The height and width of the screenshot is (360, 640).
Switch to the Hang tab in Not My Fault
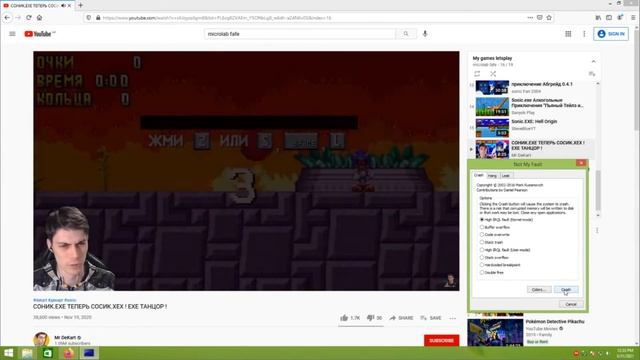492,176
